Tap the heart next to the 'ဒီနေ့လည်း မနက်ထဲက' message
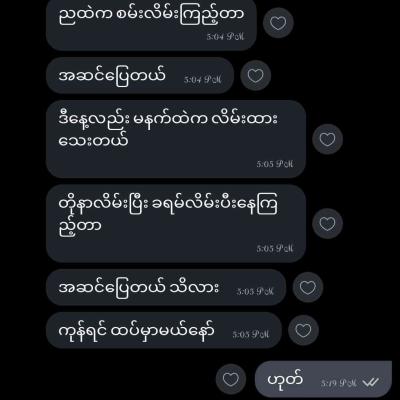 (327, 139)
